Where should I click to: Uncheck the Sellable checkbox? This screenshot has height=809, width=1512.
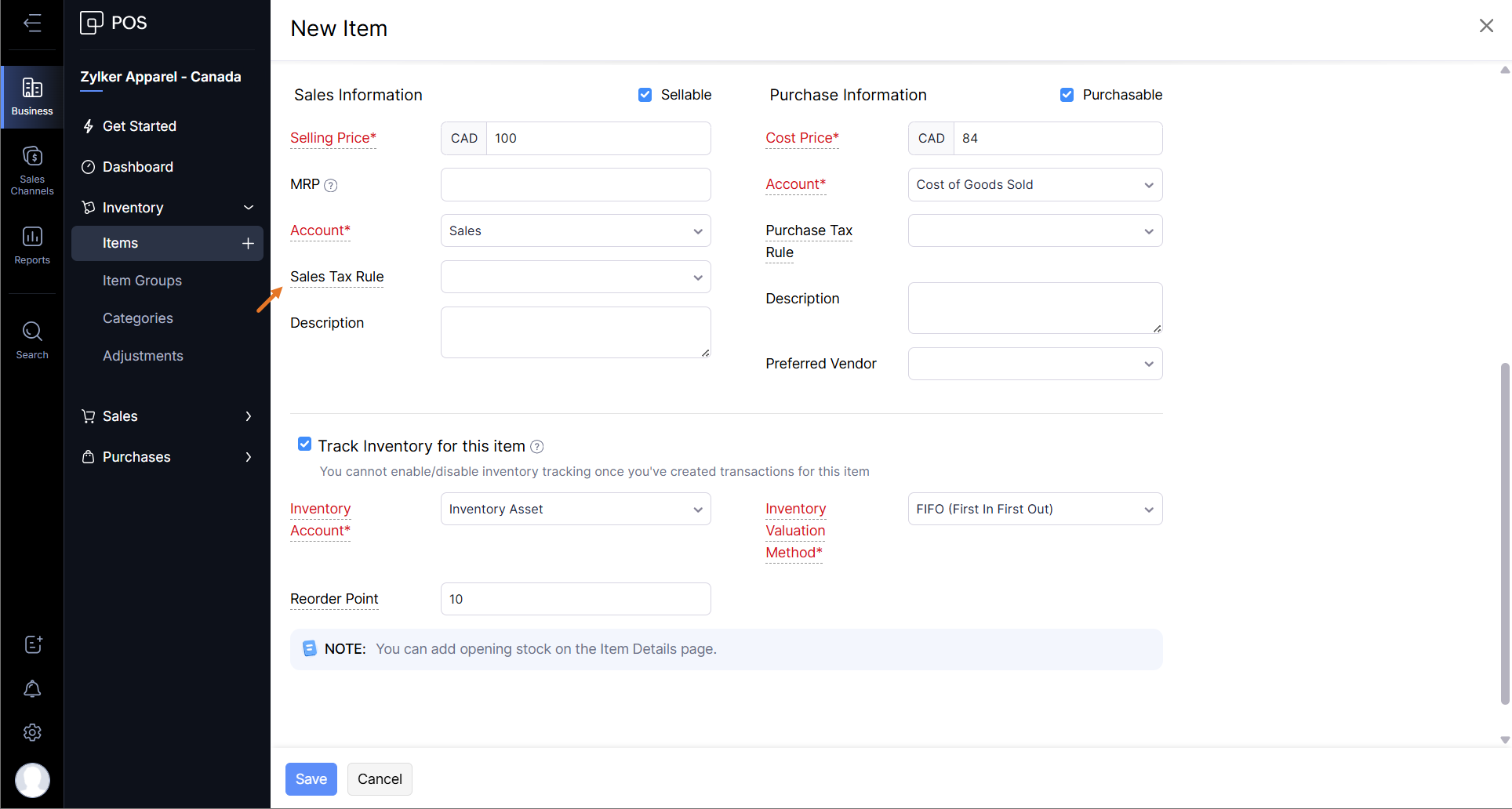[x=645, y=95]
